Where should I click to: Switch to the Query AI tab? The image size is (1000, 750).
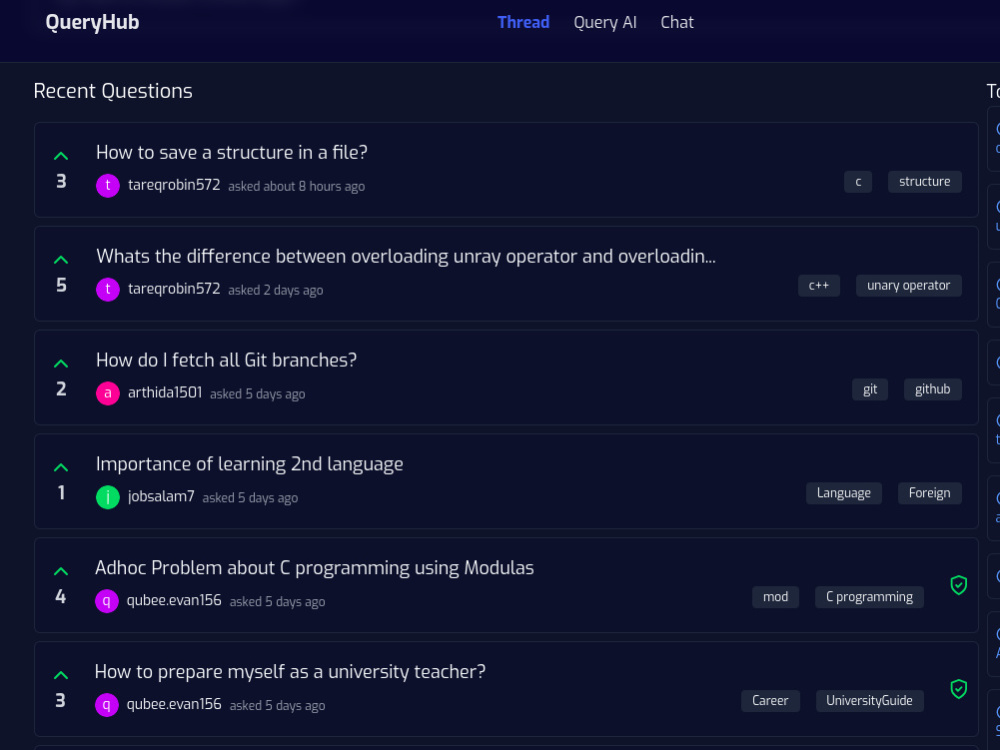(x=605, y=22)
